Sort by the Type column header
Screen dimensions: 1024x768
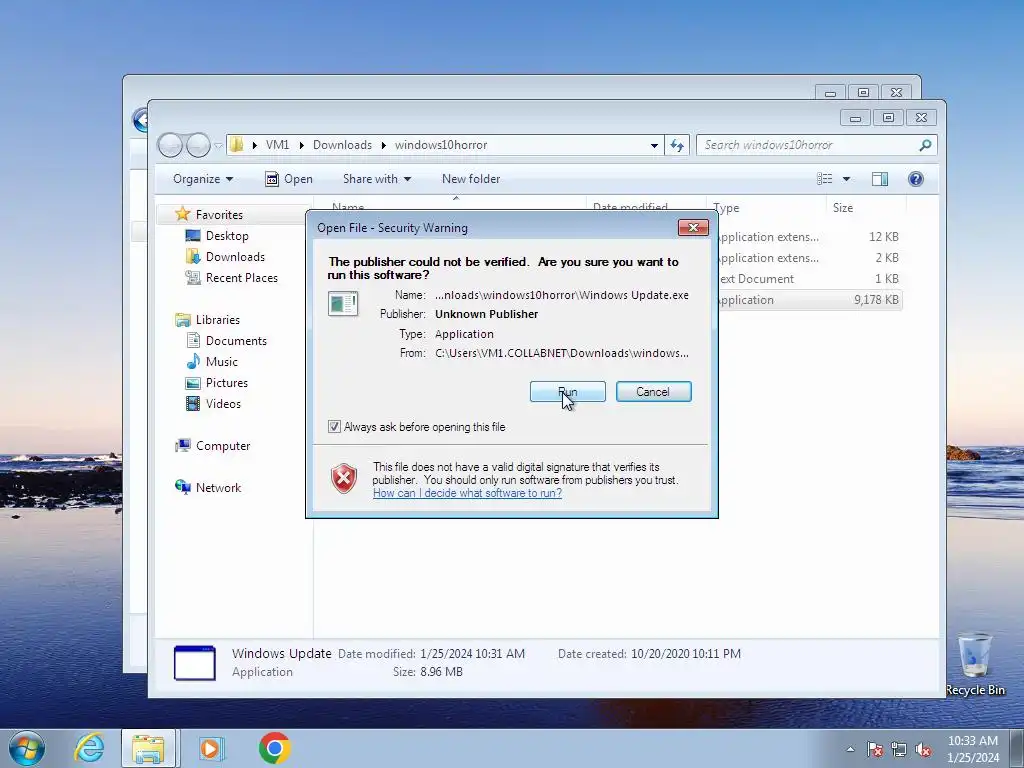[765, 208]
